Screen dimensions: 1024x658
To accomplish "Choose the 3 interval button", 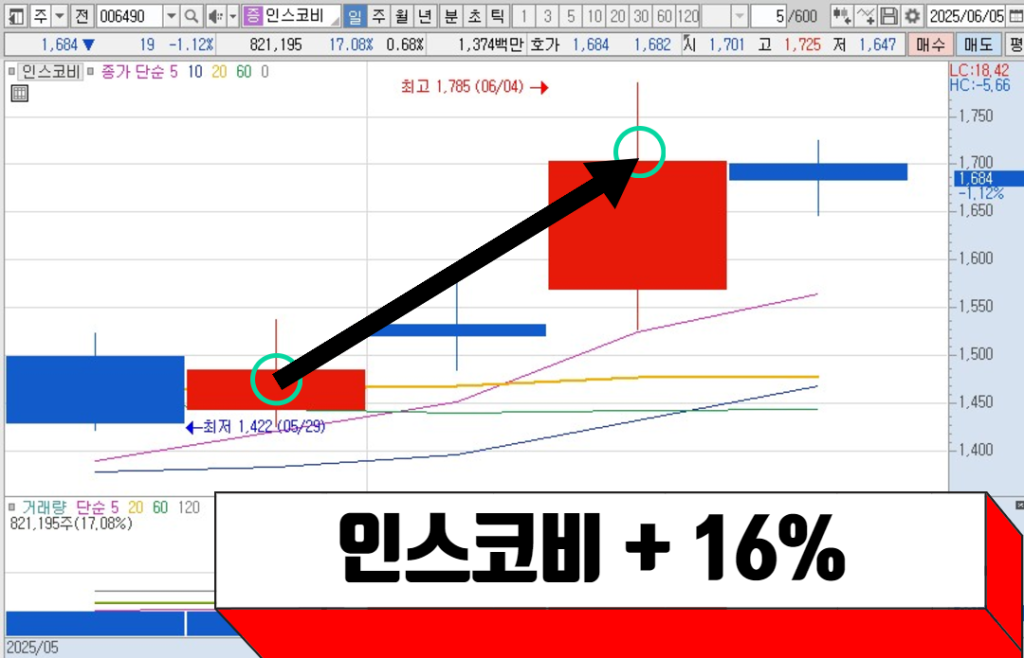I will (x=547, y=15).
